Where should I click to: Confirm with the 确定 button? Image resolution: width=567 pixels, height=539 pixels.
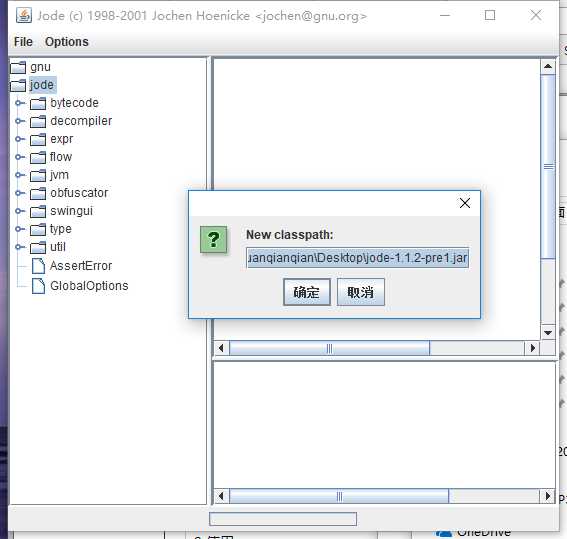(x=307, y=292)
